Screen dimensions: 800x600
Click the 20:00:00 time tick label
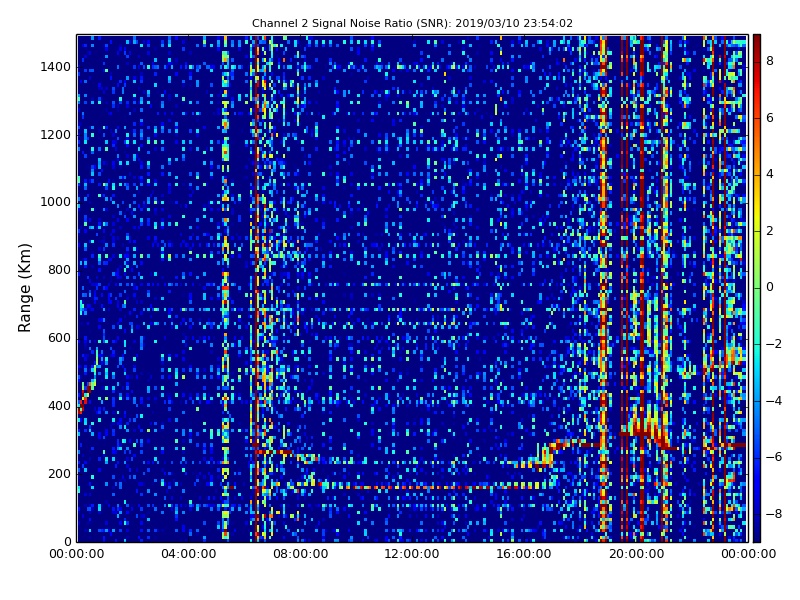(x=636, y=554)
